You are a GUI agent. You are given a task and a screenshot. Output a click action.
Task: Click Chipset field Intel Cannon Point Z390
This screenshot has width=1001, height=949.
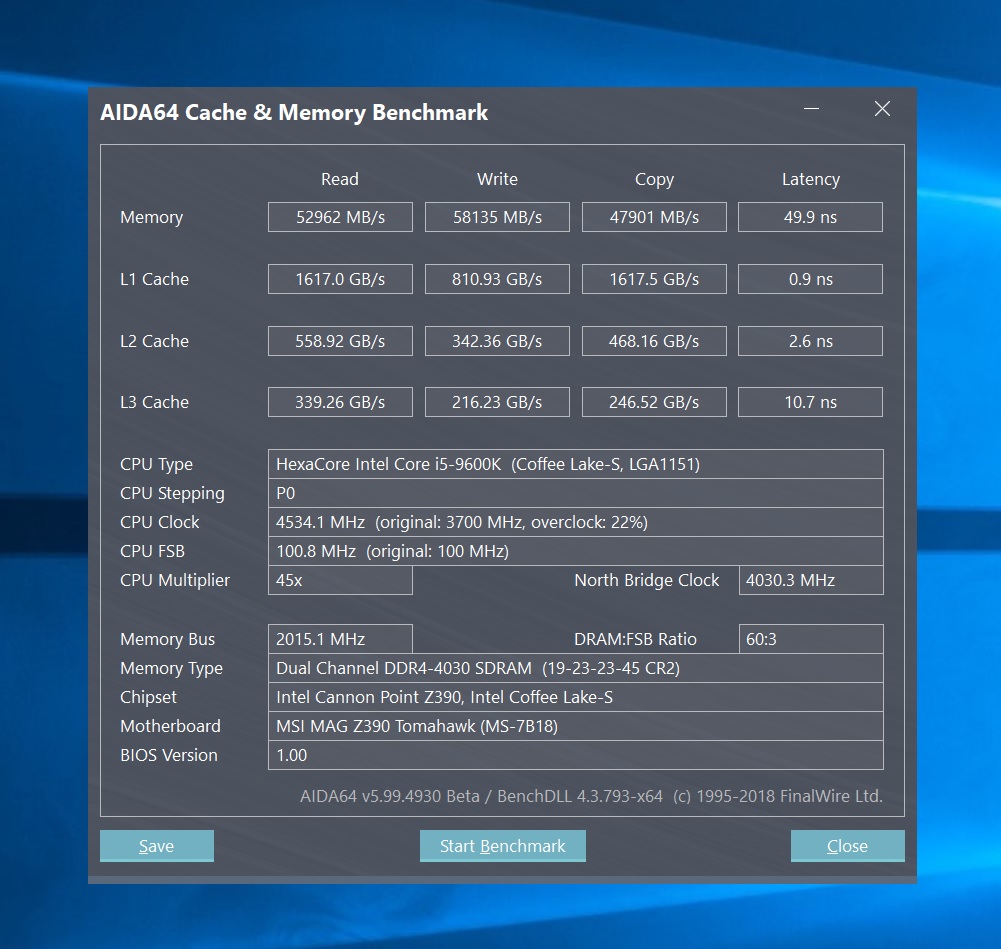tap(576, 697)
